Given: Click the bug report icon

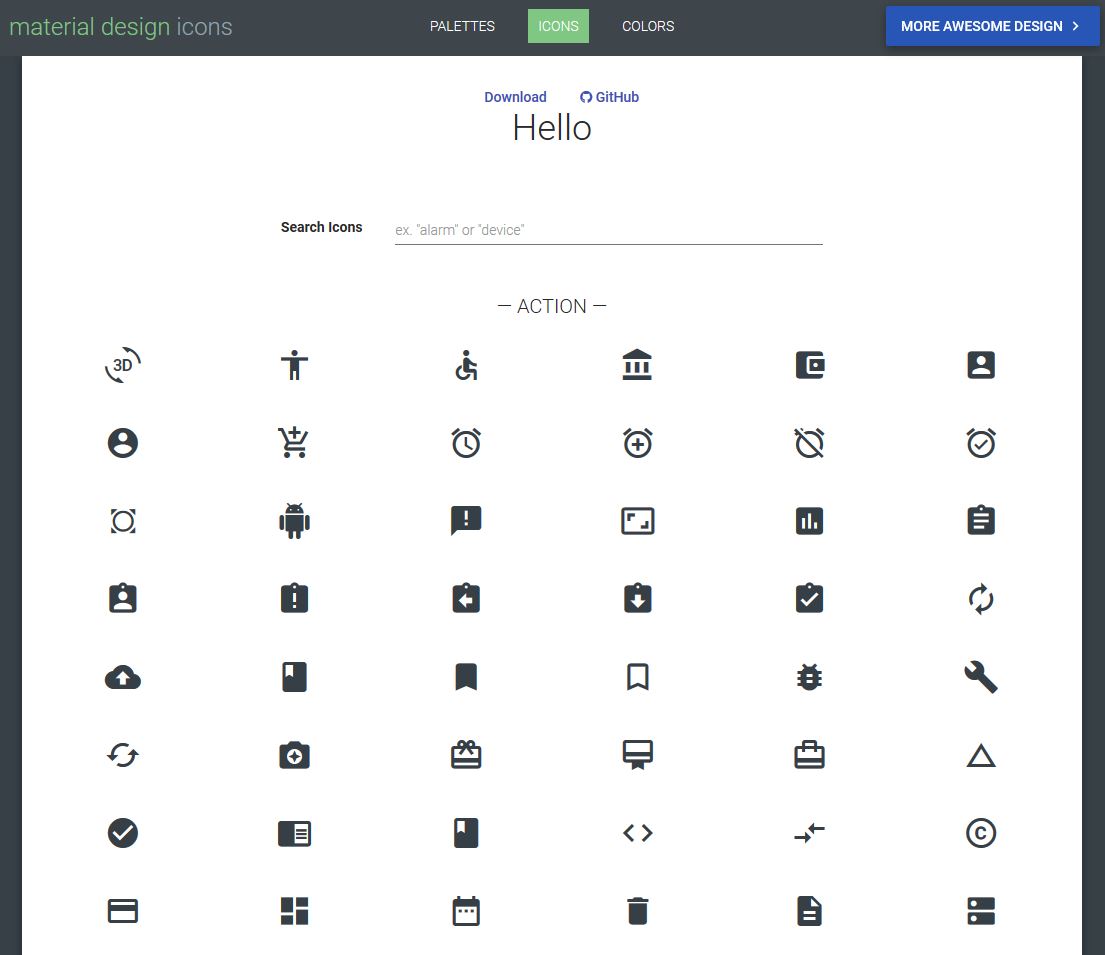Looking at the screenshot, I should click(x=809, y=677).
